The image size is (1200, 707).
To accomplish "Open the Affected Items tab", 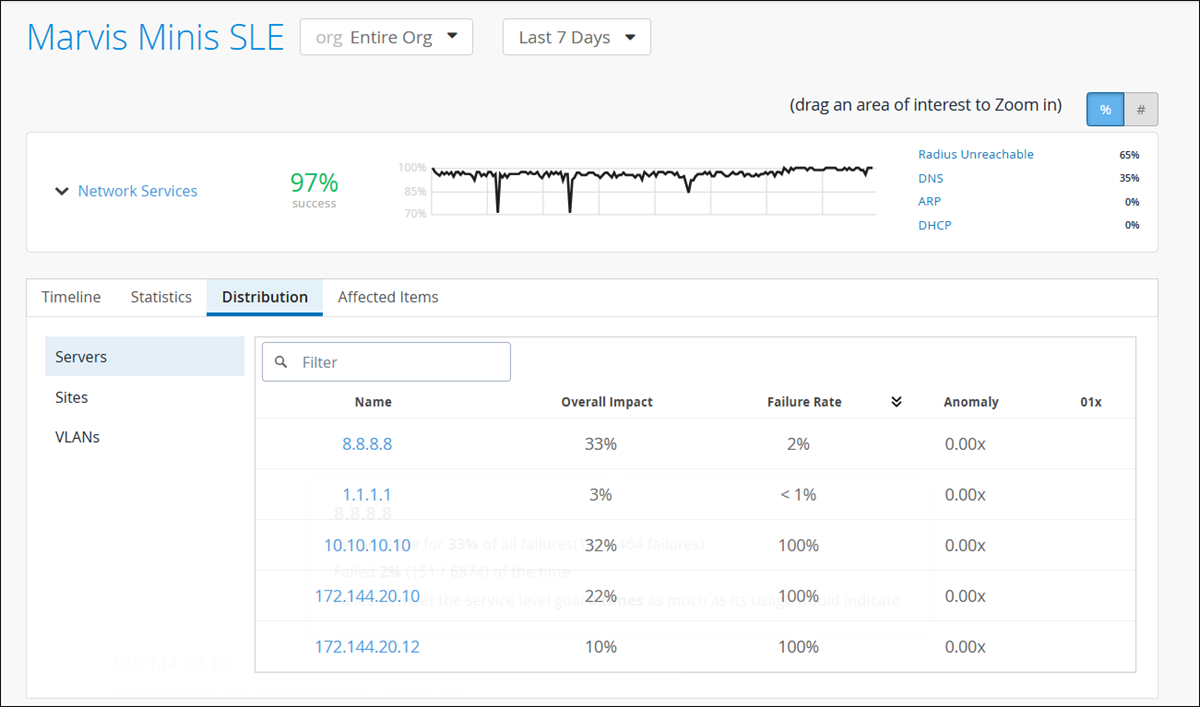I will [x=388, y=297].
